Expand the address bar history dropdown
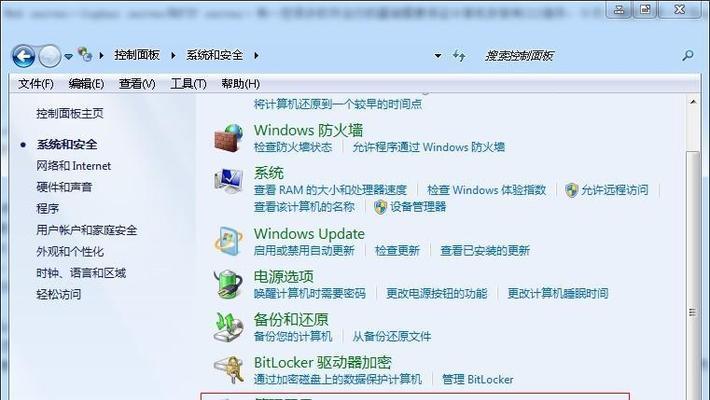Screen dimensions: 710x400 438,56
